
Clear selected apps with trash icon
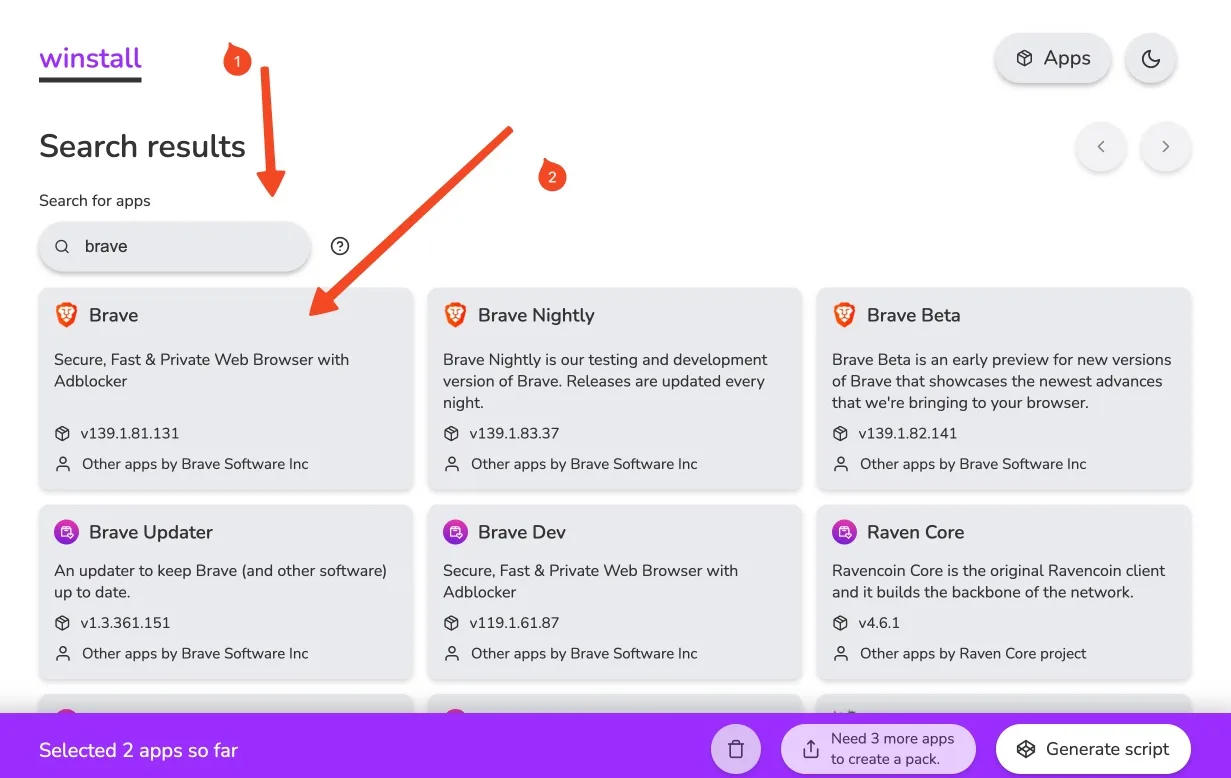pos(736,749)
